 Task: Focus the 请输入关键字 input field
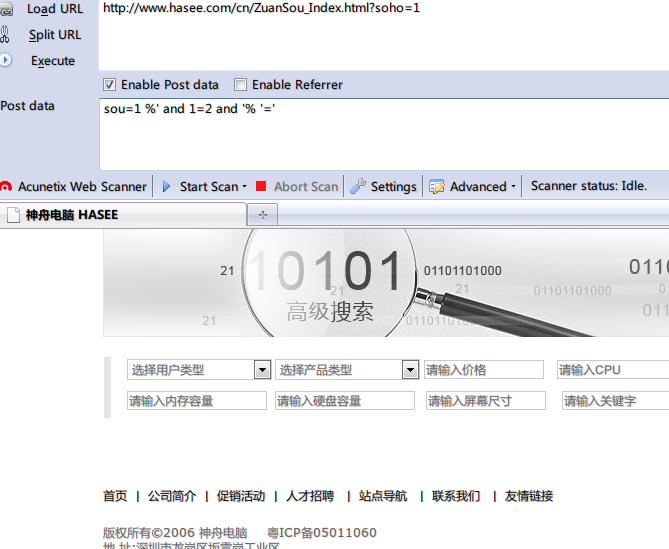[x=616, y=401]
